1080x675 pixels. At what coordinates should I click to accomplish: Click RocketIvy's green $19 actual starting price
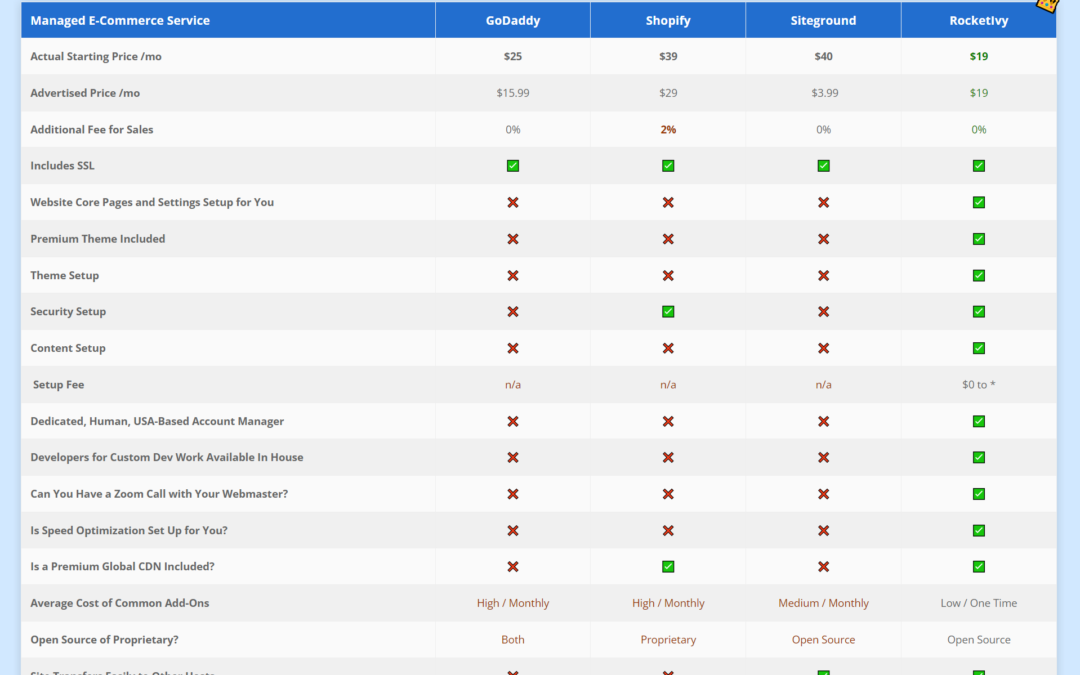coord(979,56)
